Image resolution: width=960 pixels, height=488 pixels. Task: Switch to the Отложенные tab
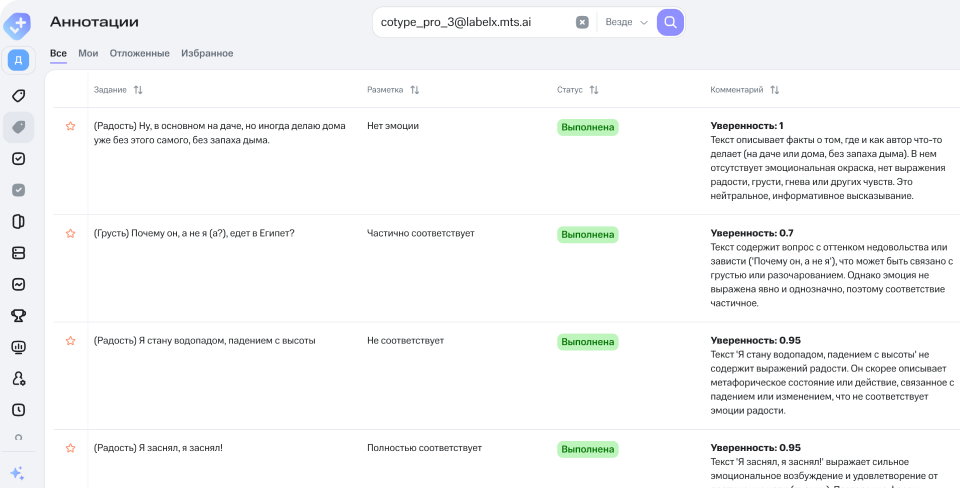click(140, 53)
